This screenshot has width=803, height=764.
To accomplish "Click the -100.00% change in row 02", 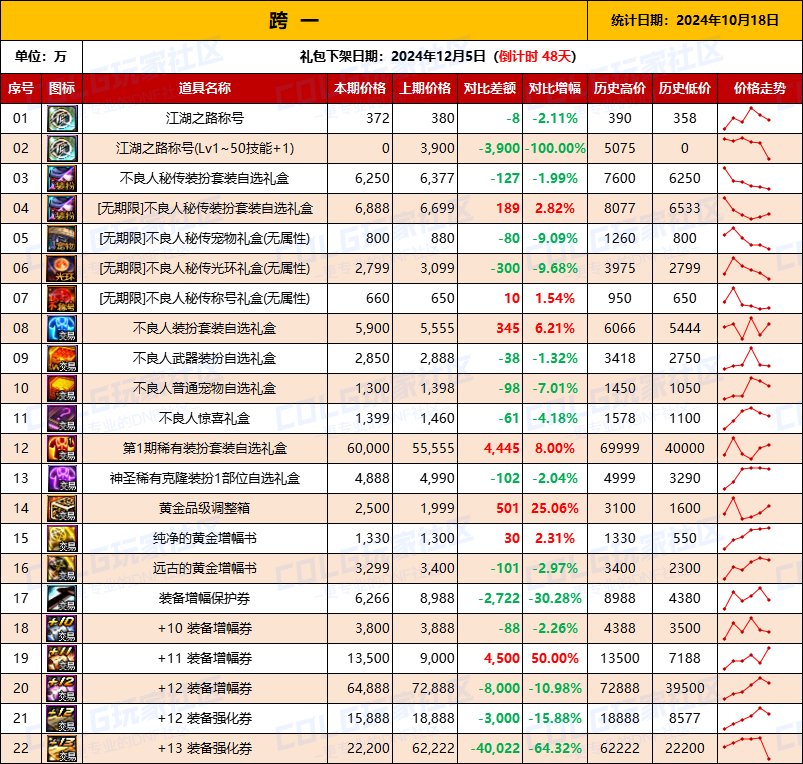I will pyautogui.click(x=555, y=148).
